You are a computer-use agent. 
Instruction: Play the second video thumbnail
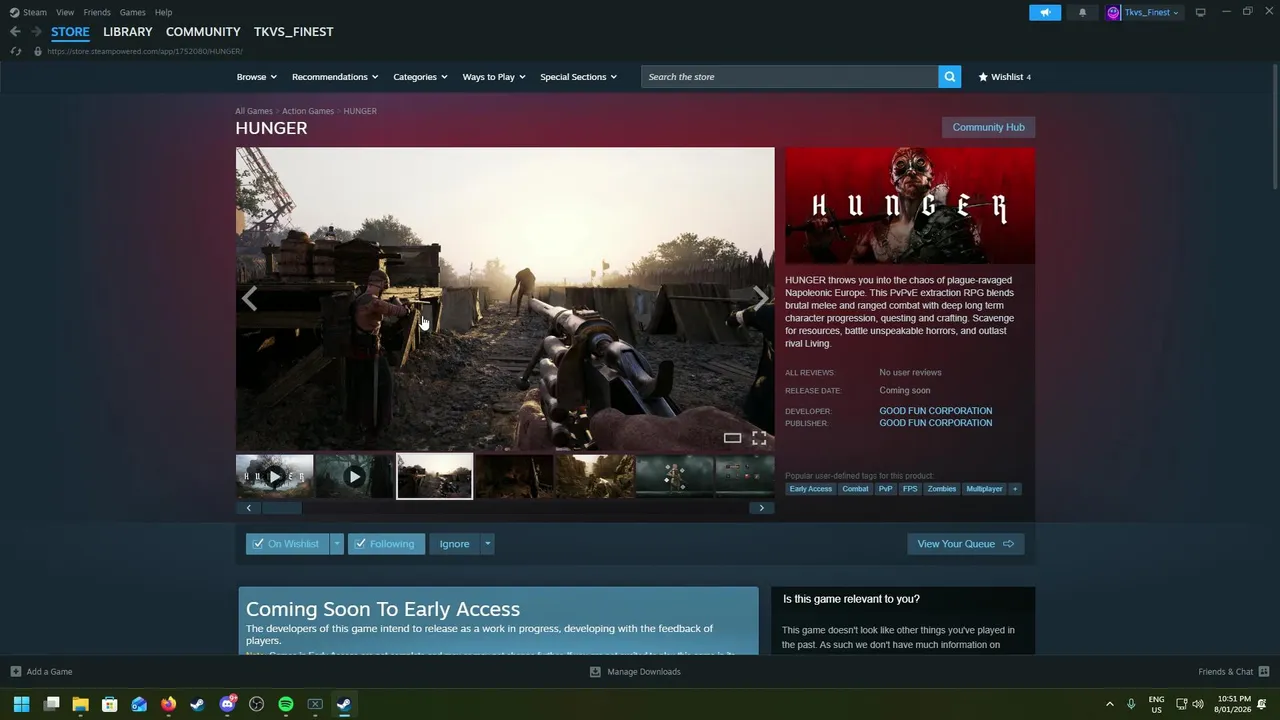tap(354, 477)
